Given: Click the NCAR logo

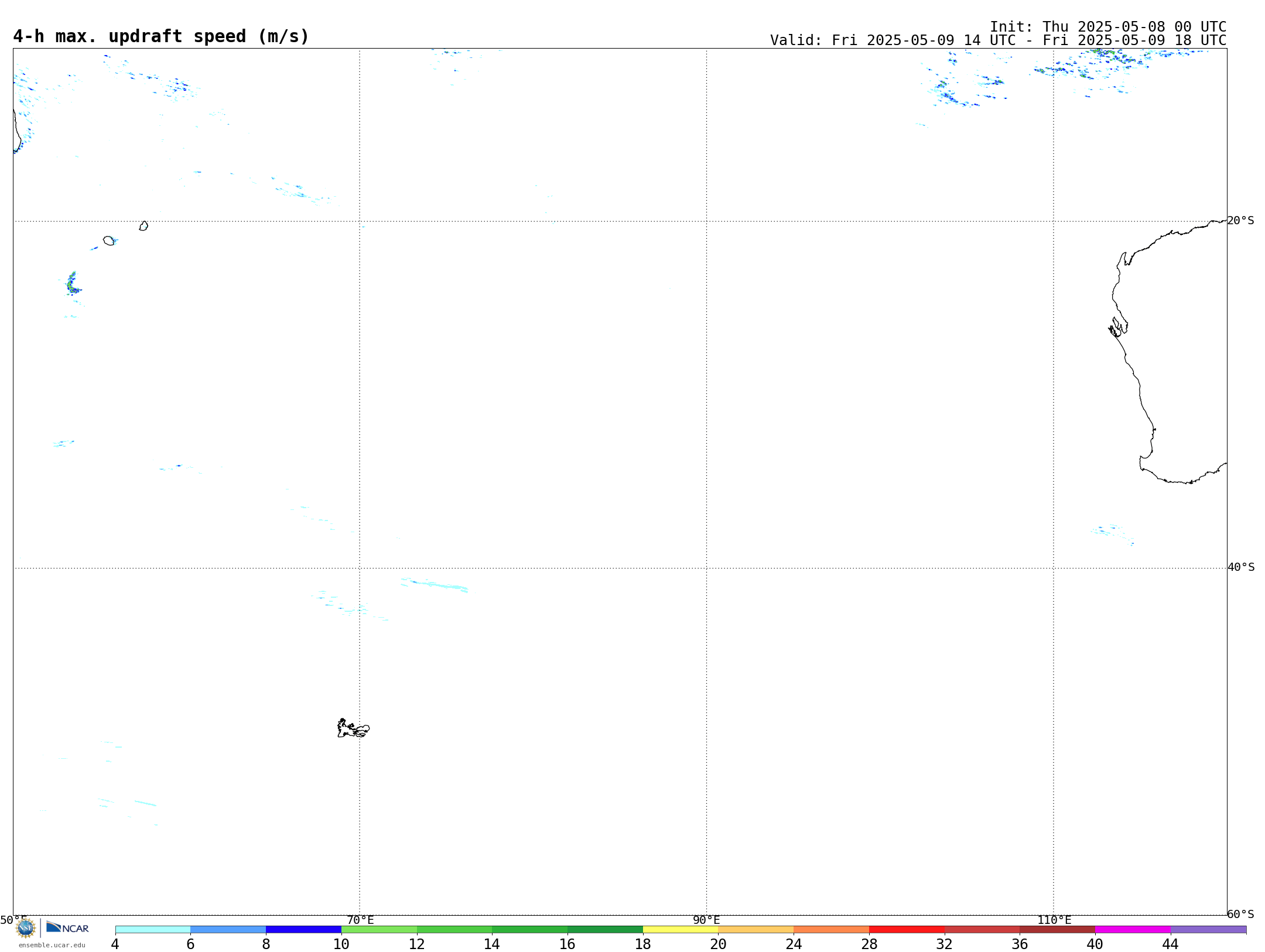Looking at the screenshot, I should point(67,927).
